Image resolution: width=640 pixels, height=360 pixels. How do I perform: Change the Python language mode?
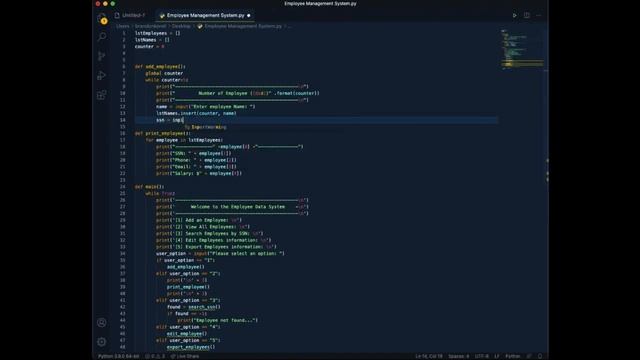coord(513,356)
